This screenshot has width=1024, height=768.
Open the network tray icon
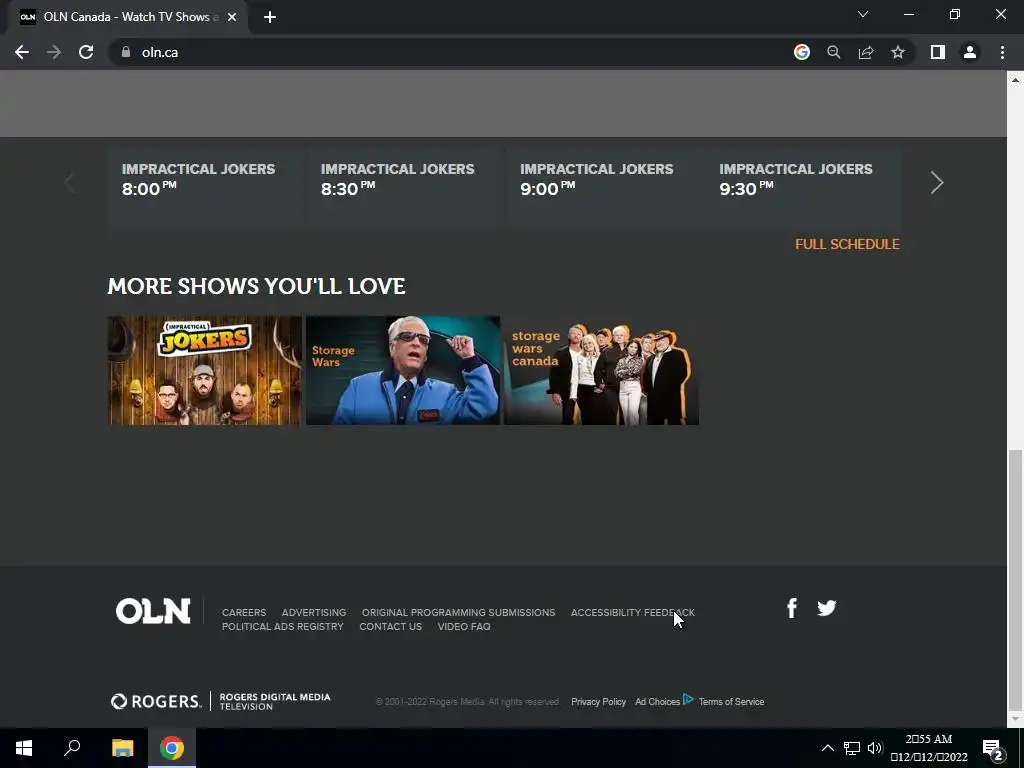(852, 748)
